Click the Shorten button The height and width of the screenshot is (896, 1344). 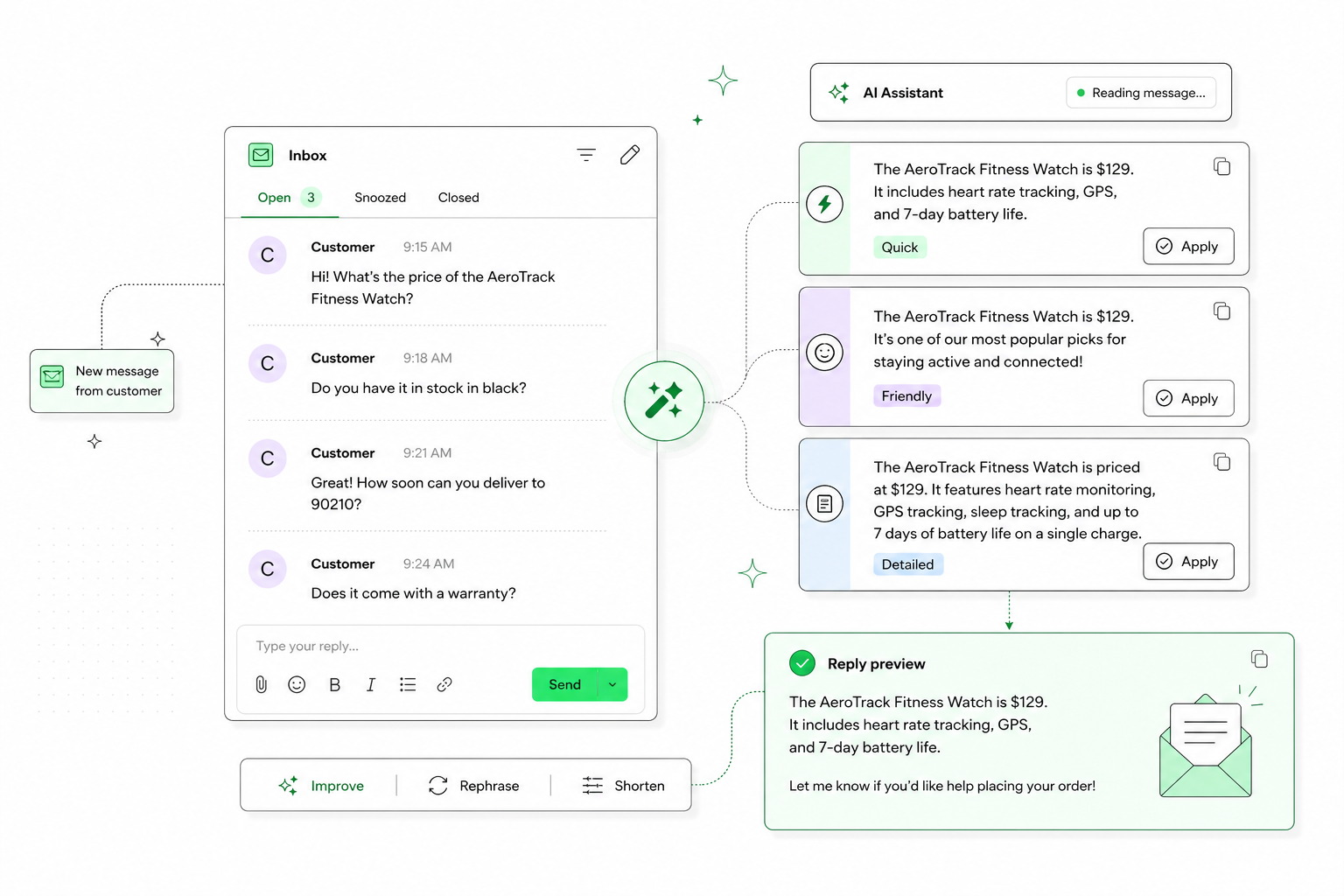coord(623,786)
